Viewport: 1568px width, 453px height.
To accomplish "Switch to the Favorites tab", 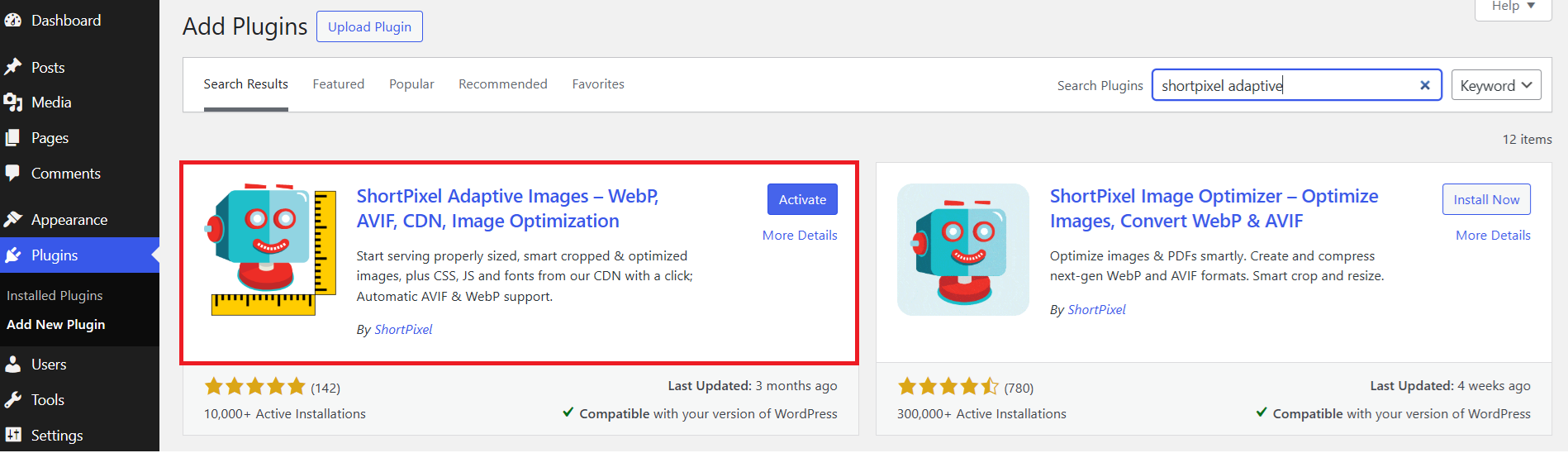I will point(598,84).
